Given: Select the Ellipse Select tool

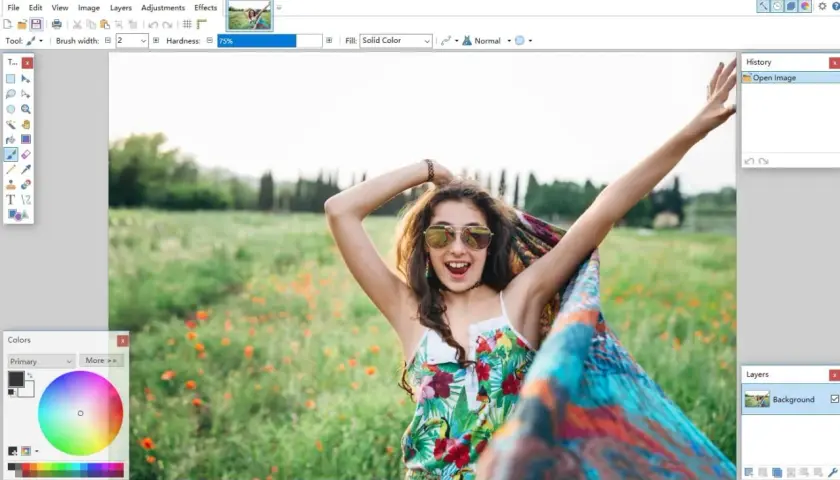Looking at the screenshot, I should pos(11,109).
